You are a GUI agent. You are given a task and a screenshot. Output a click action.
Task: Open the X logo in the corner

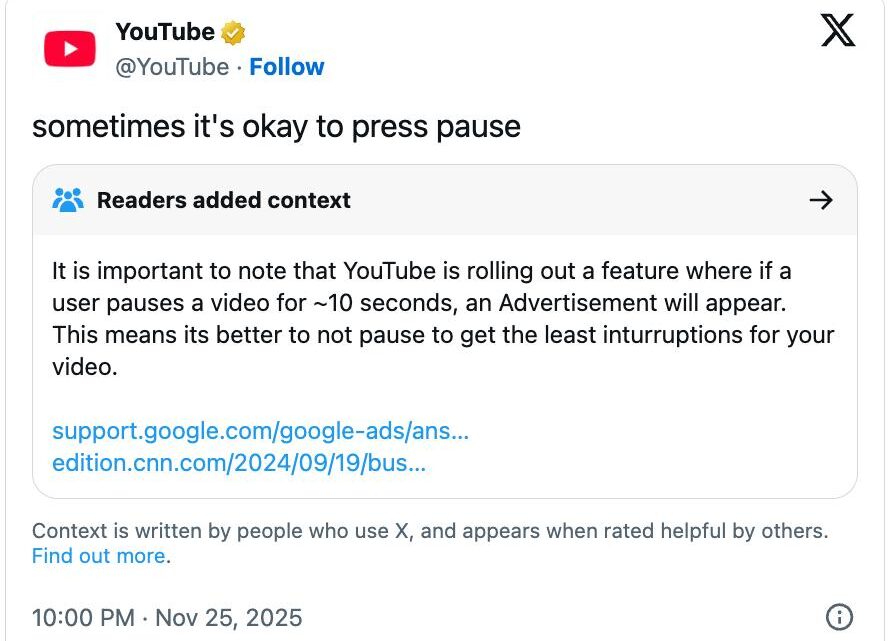pos(837,32)
